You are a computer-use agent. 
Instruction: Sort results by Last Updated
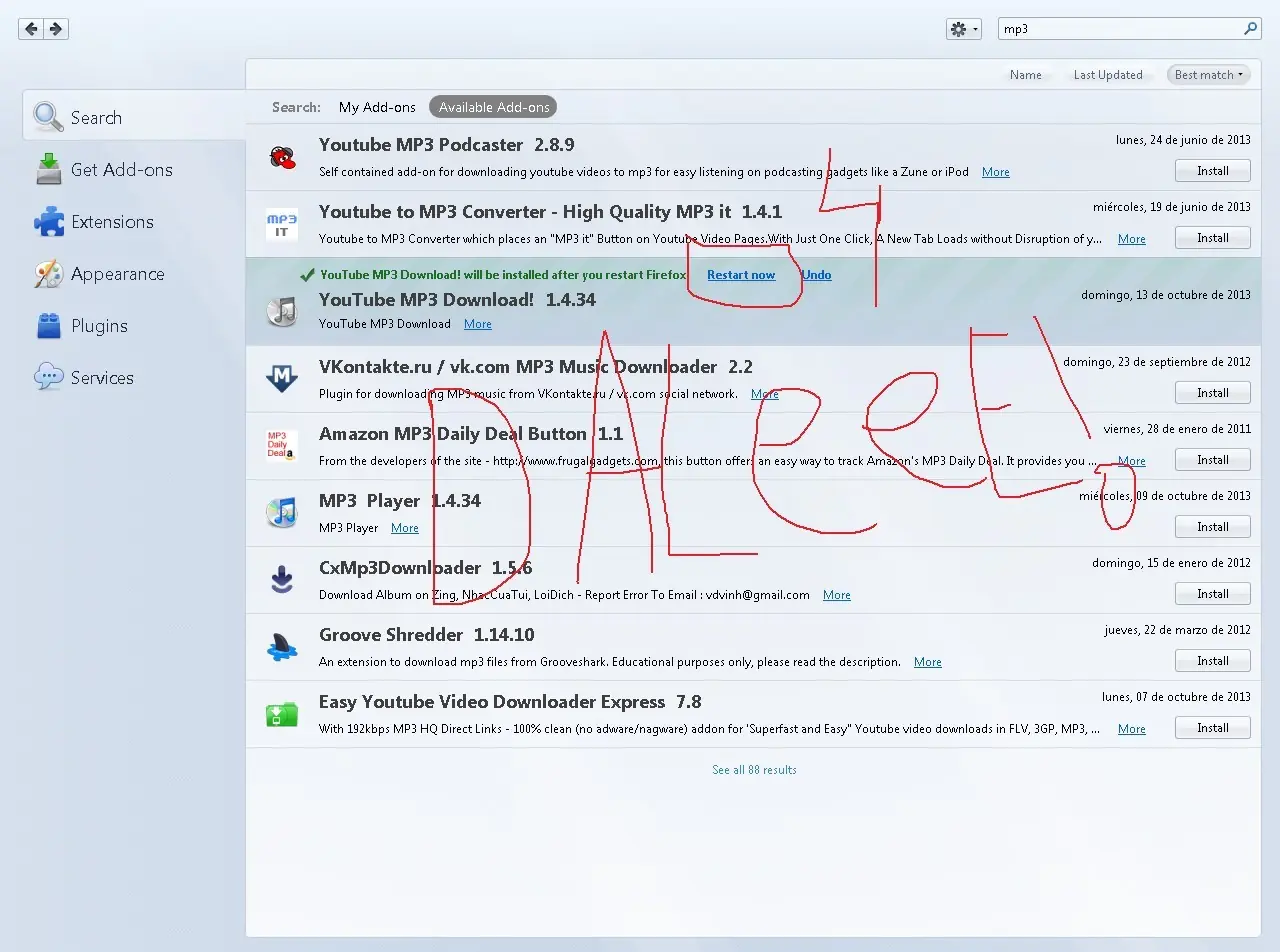tap(1108, 75)
